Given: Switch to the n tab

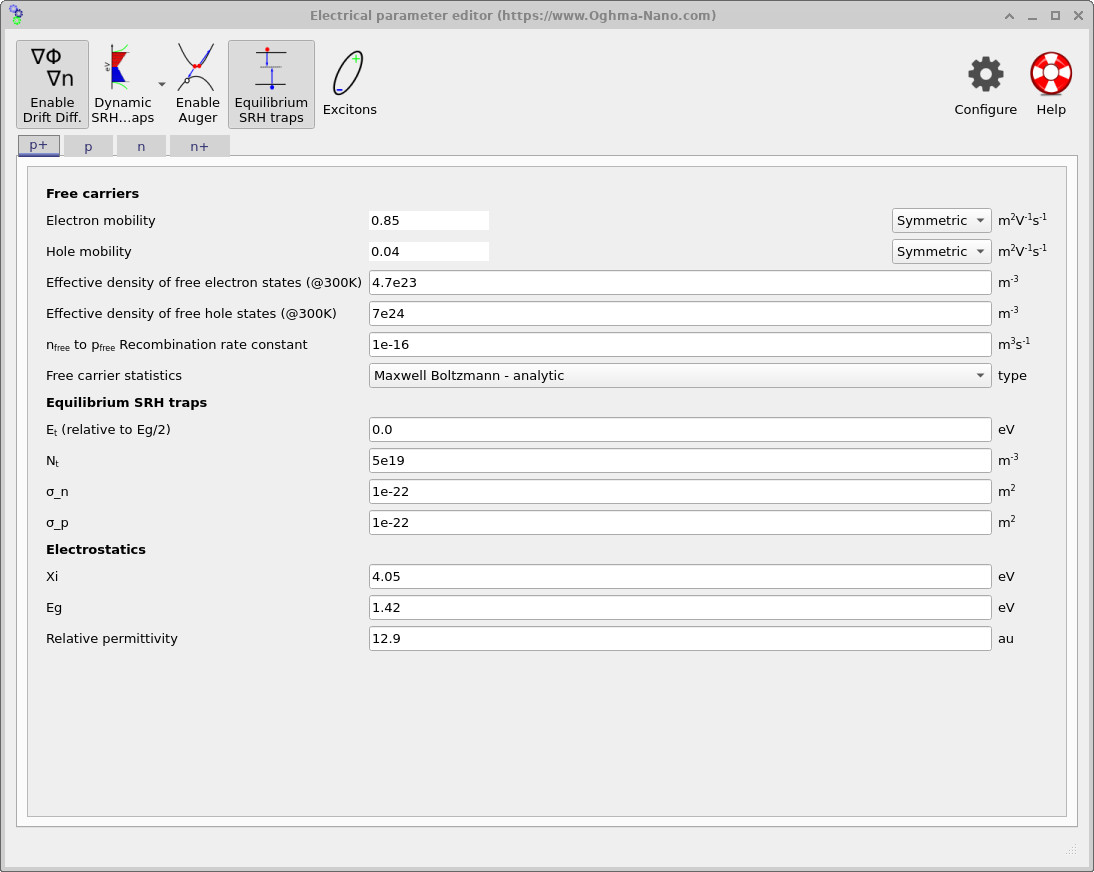Looking at the screenshot, I should (x=141, y=145).
